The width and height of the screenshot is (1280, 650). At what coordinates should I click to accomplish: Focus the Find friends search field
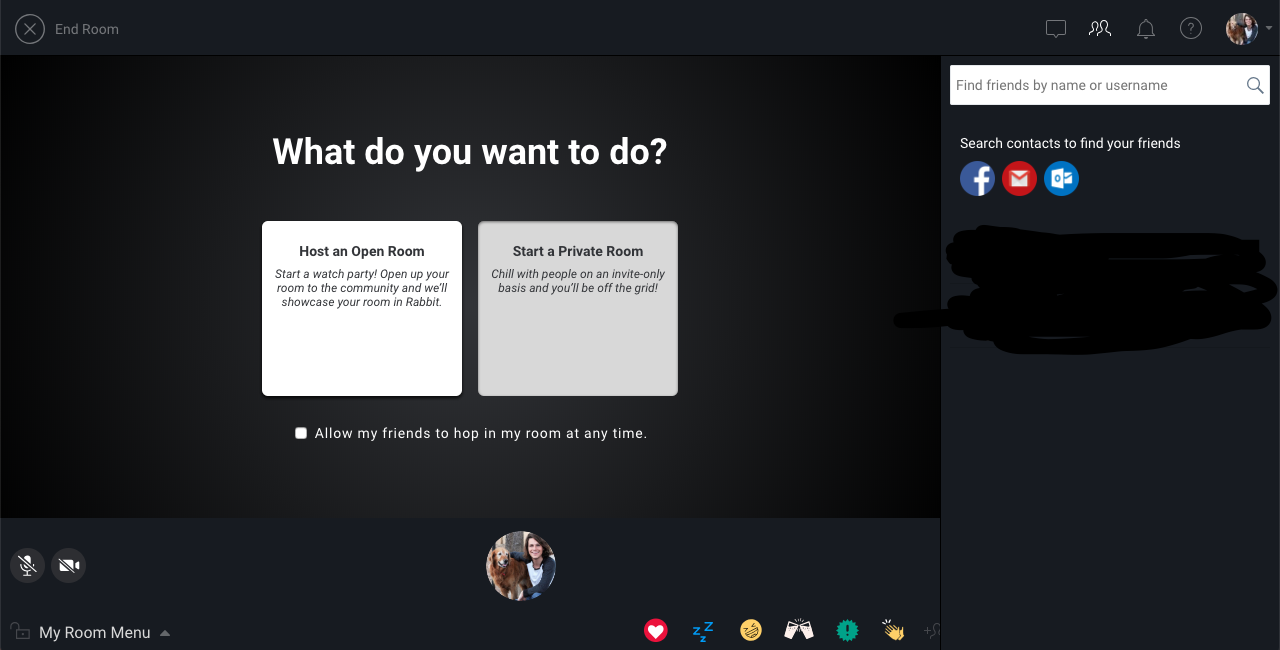pyautogui.click(x=1095, y=85)
